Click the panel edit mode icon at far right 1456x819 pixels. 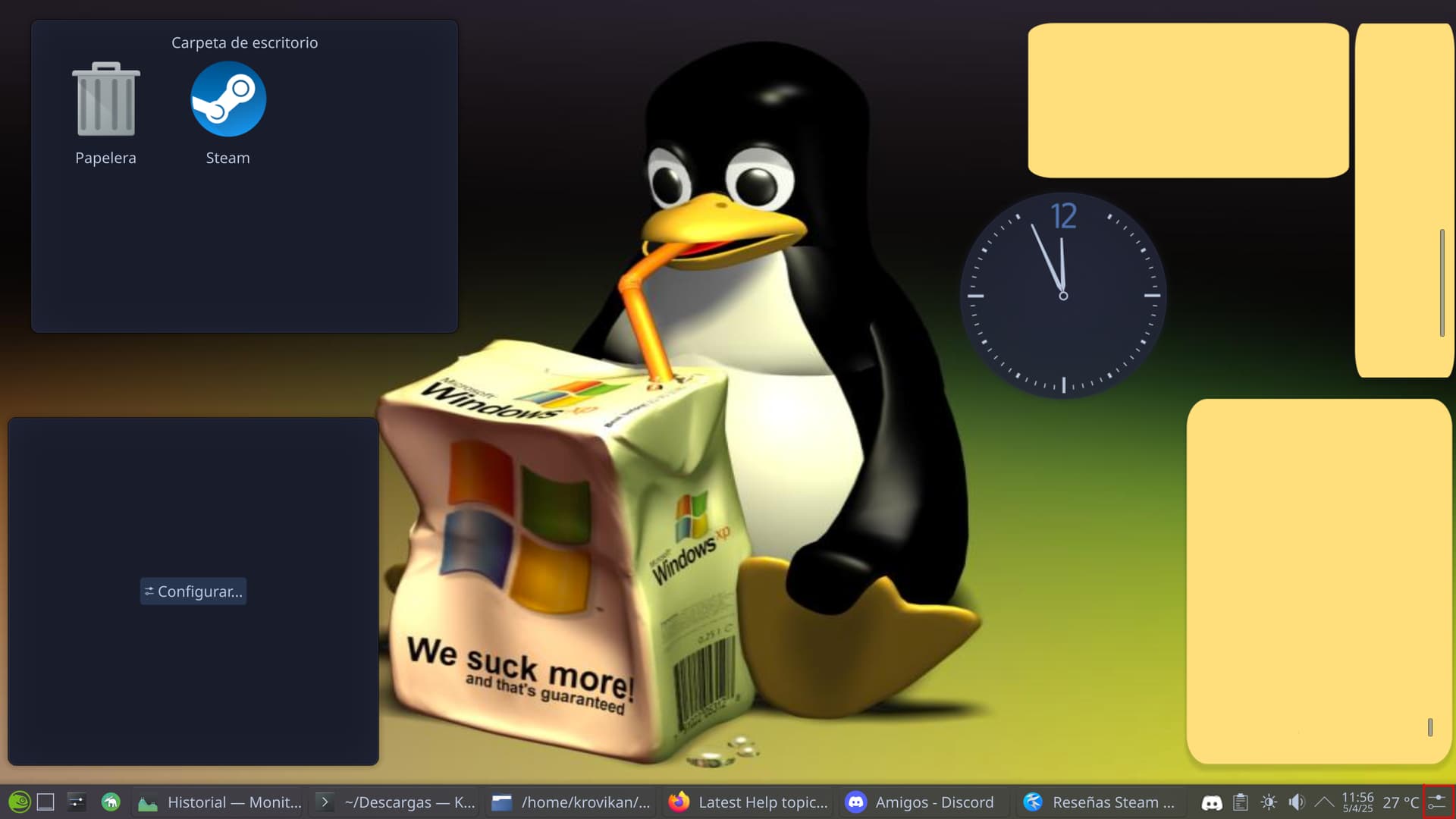(x=1439, y=802)
